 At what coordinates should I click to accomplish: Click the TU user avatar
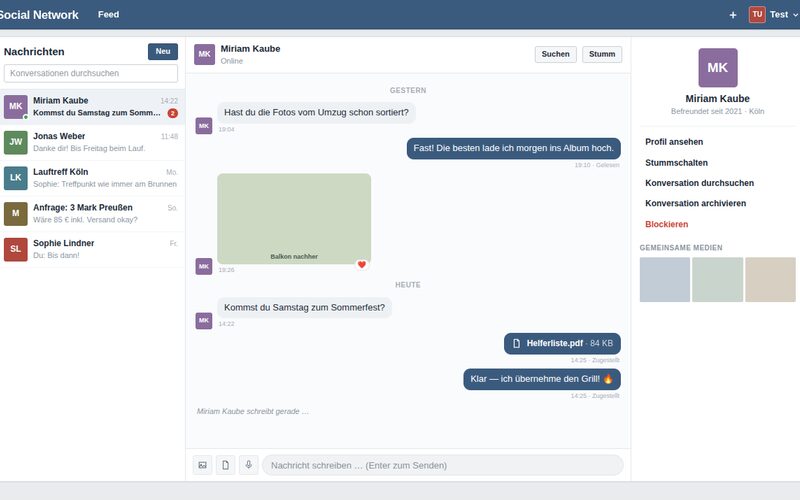pos(757,14)
